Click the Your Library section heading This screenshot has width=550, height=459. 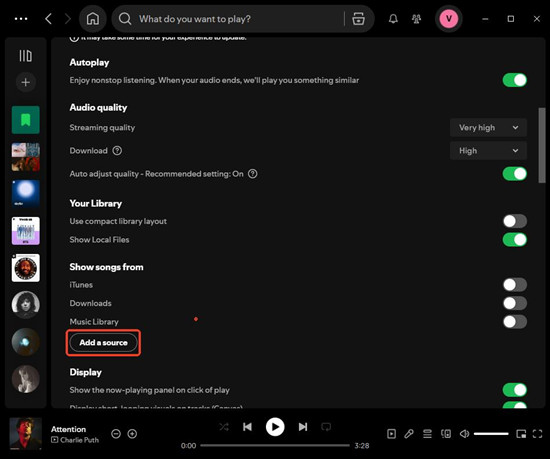(96, 203)
